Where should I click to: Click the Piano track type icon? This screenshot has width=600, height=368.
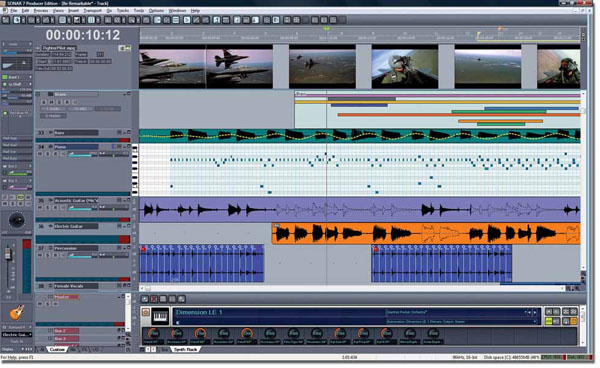click(x=51, y=147)
